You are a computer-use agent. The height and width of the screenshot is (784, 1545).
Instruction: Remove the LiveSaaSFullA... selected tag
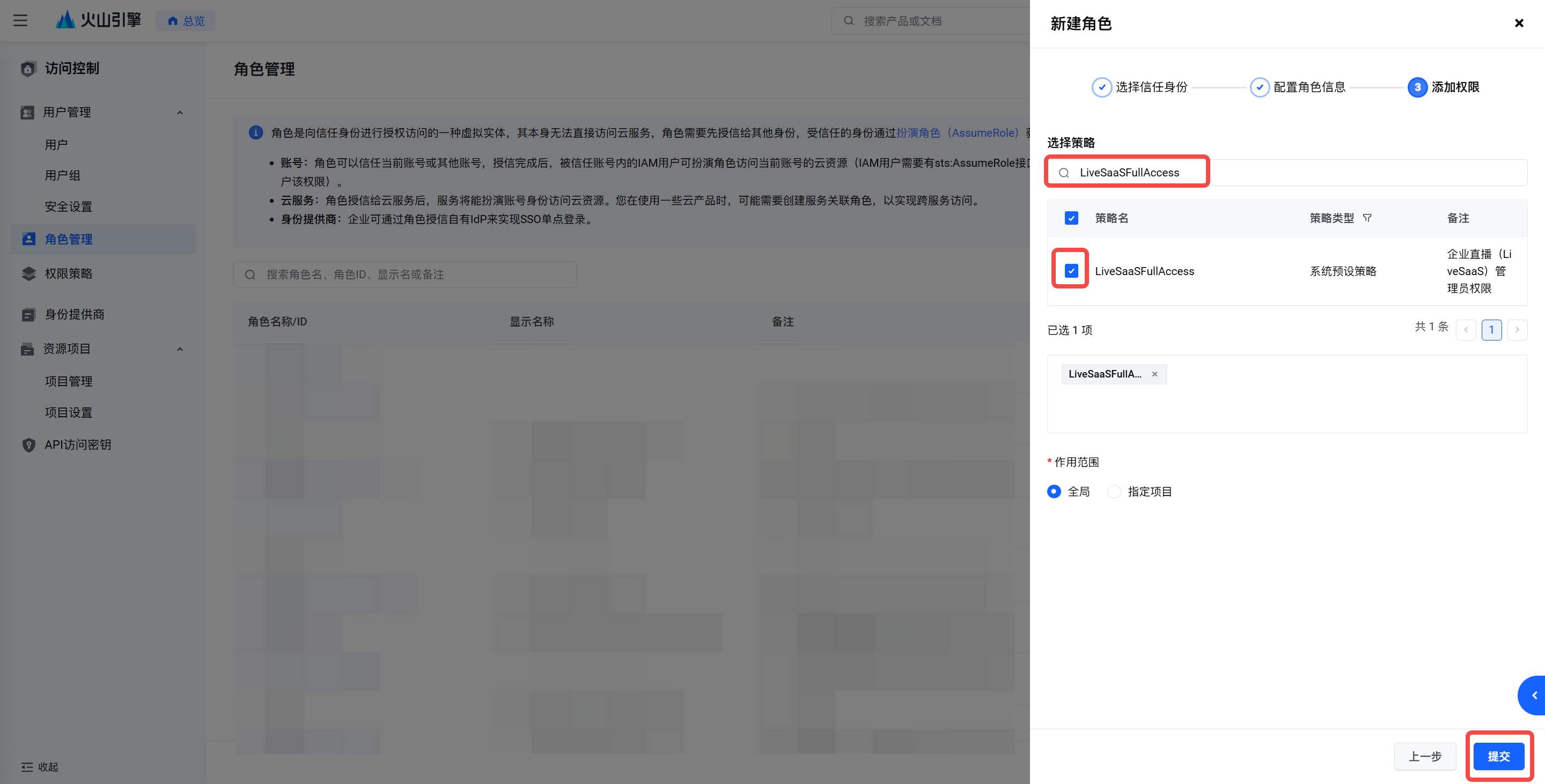pyautogui.click(x=1154, y=374)
